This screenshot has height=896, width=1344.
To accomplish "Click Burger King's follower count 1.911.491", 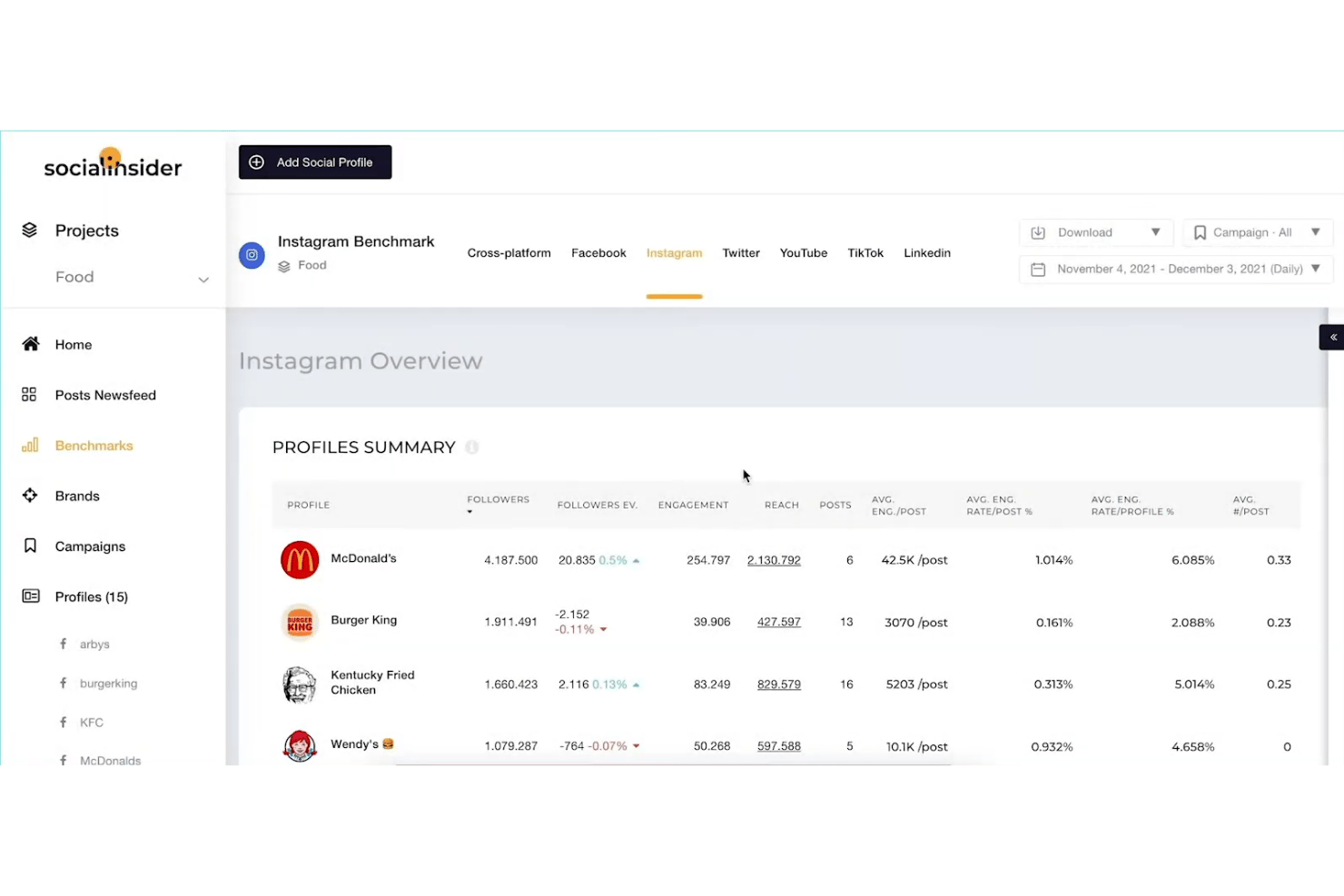I will [511, 622].
